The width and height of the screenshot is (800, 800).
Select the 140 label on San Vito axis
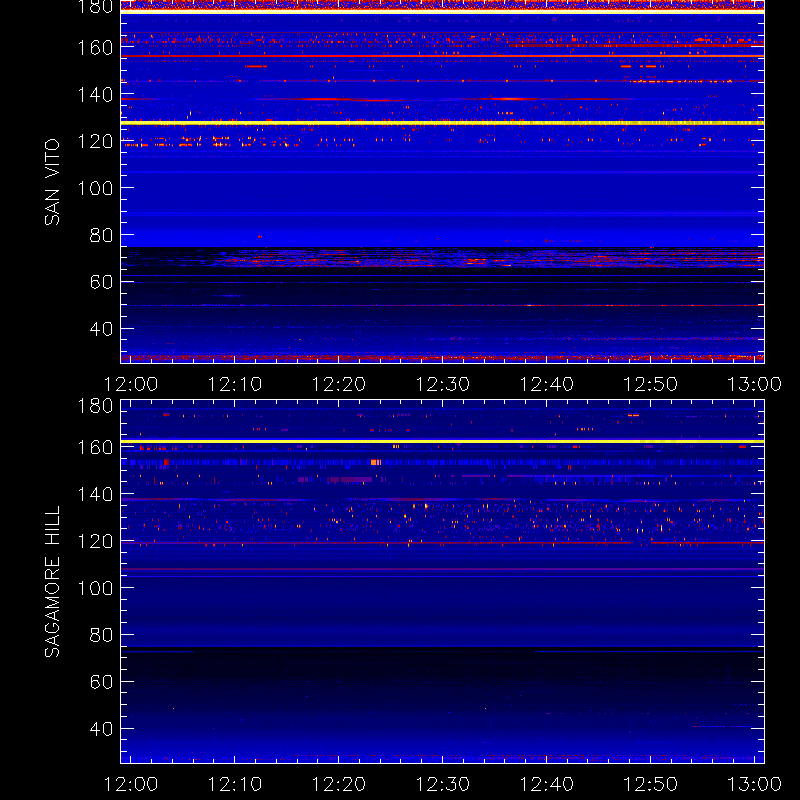95,94
